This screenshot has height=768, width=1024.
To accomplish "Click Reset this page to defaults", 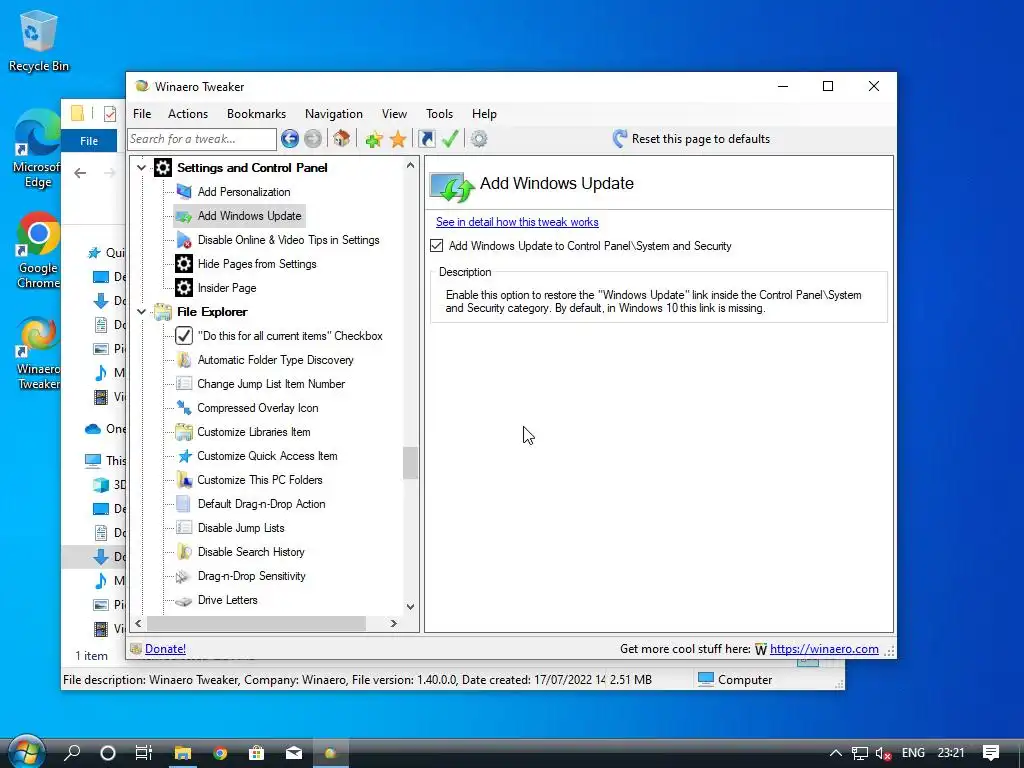I will [x=691, y=138].
